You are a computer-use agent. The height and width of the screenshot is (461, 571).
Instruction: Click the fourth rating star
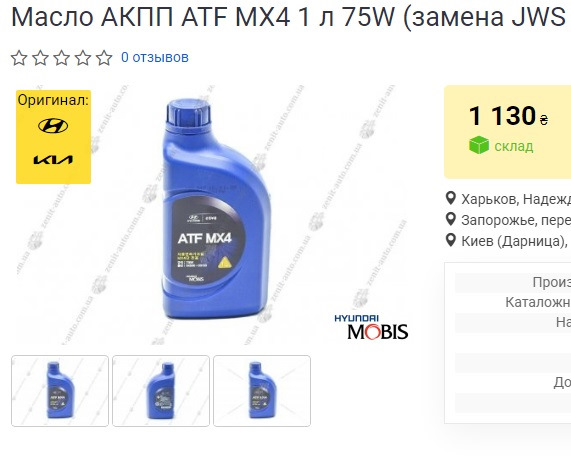click(x=83, y=58)
